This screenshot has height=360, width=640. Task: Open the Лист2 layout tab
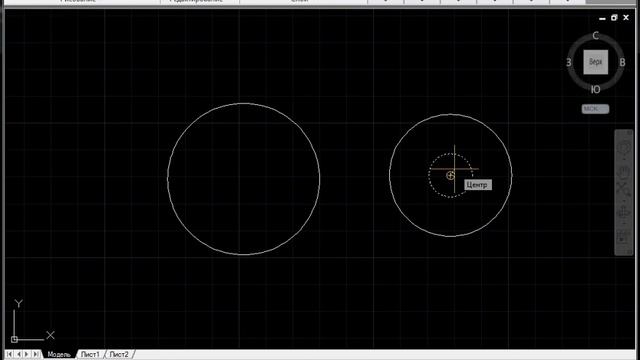pyautogui.click(x=119, y=354)
